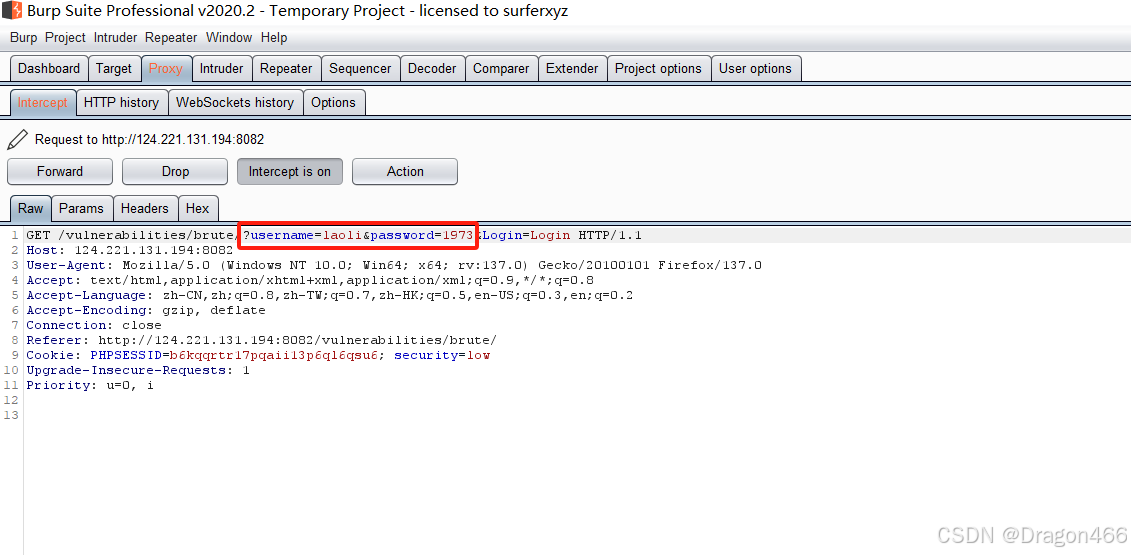Click the Accept-Language header line

(330, 295)
